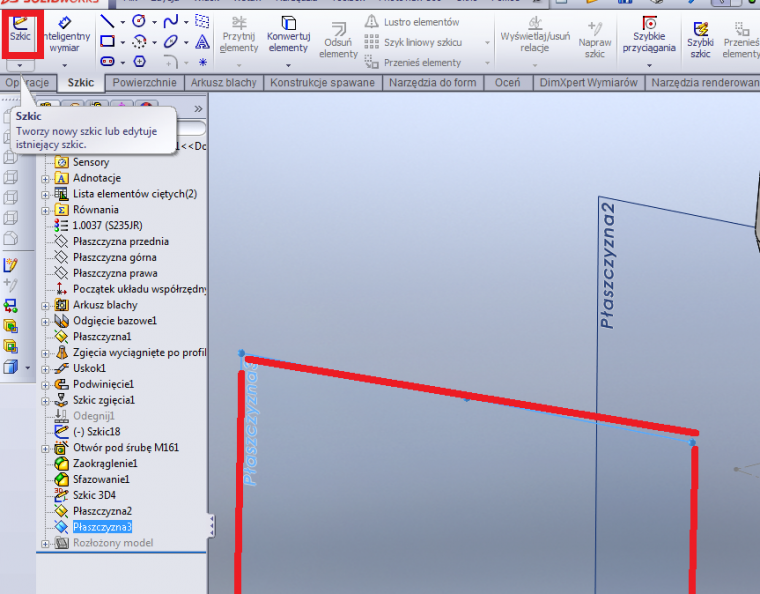This screenshot has height=594, width=760.
Task: Click Szybkie przyciągania tool
Action: [x=649, y=34]
